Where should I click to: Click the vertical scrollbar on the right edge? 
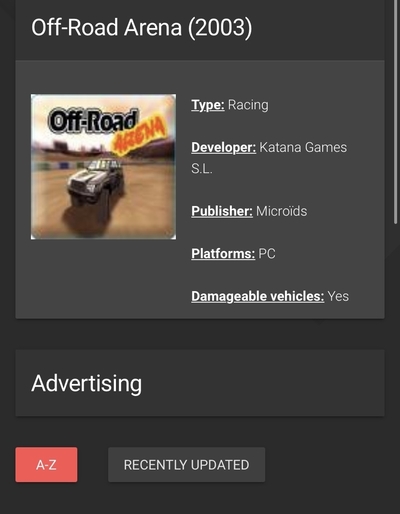pos(395,112)
